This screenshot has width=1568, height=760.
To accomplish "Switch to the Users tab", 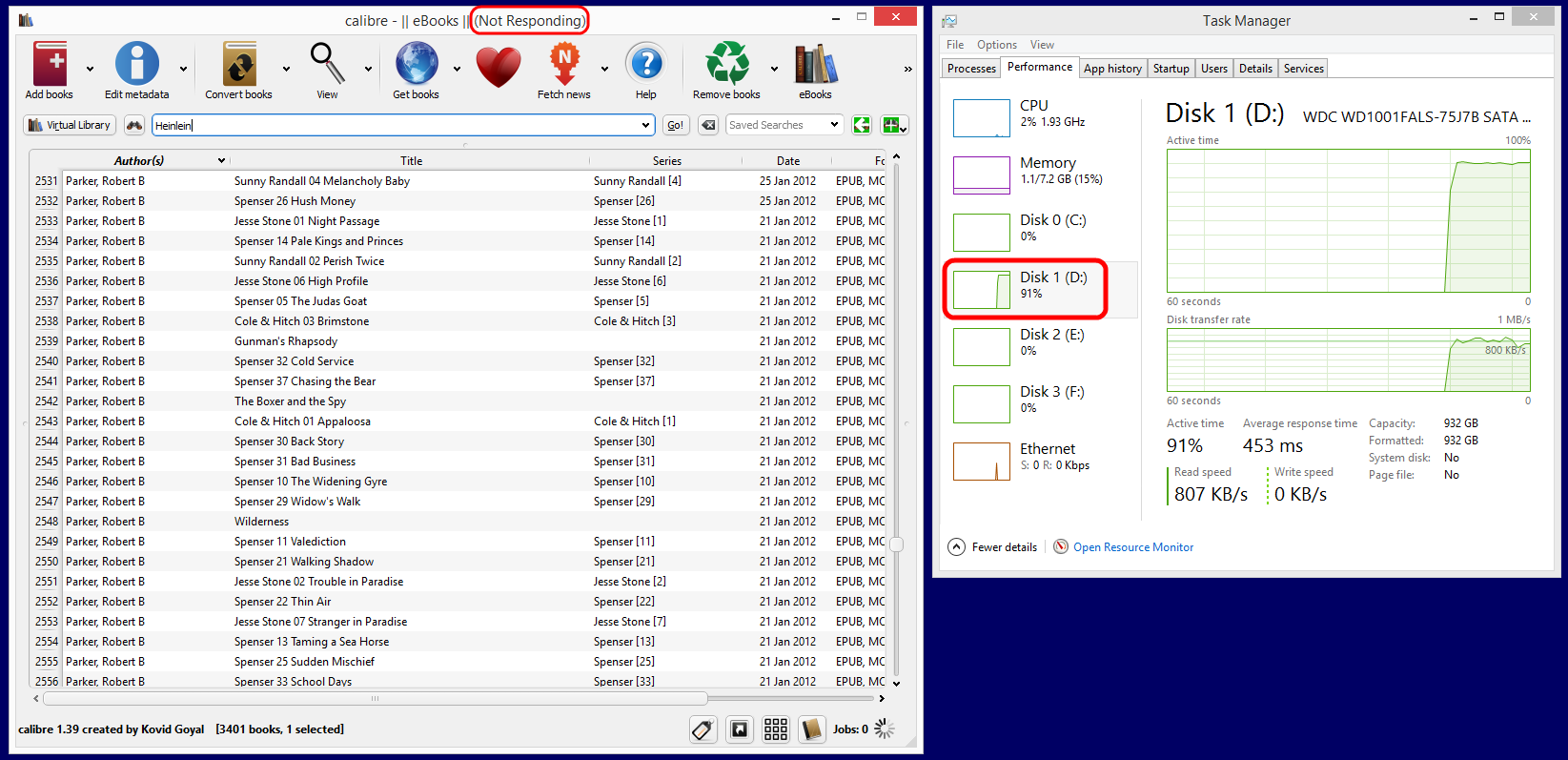I will [x=1213, y=69].
